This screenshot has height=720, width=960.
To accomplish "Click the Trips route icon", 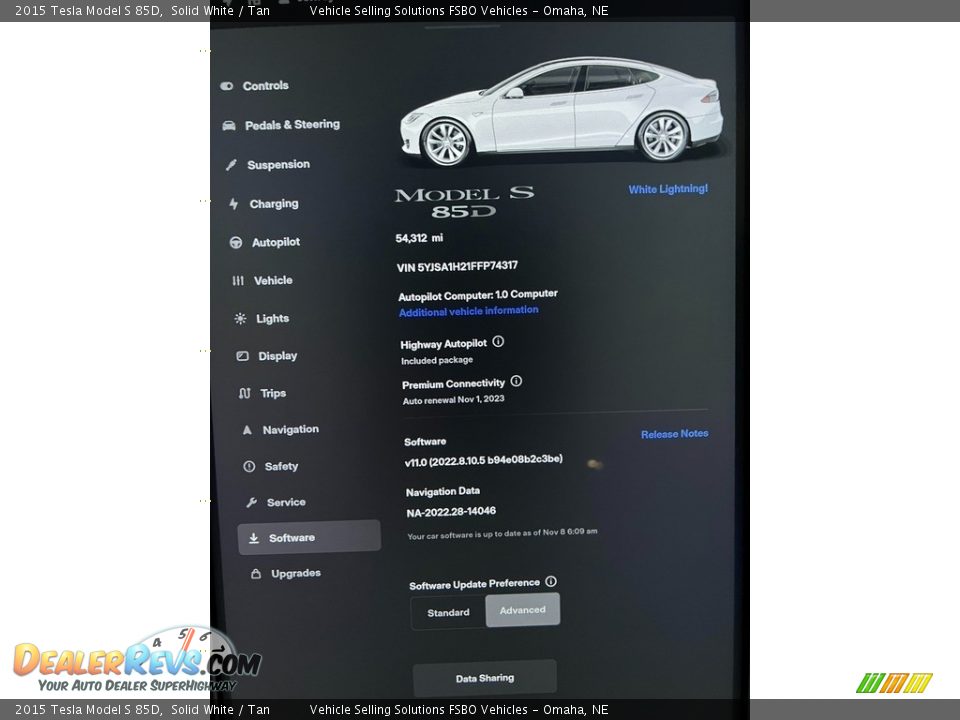I will (245, 393).
